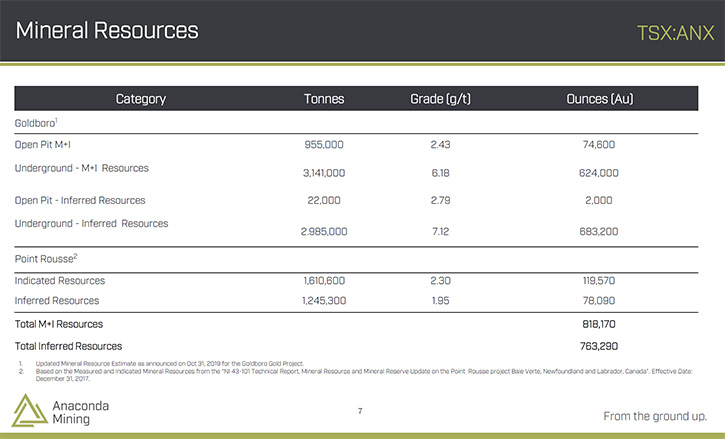Click the 2.43 grade value
This screenshot has width=725, height=439.
point(440,145)
